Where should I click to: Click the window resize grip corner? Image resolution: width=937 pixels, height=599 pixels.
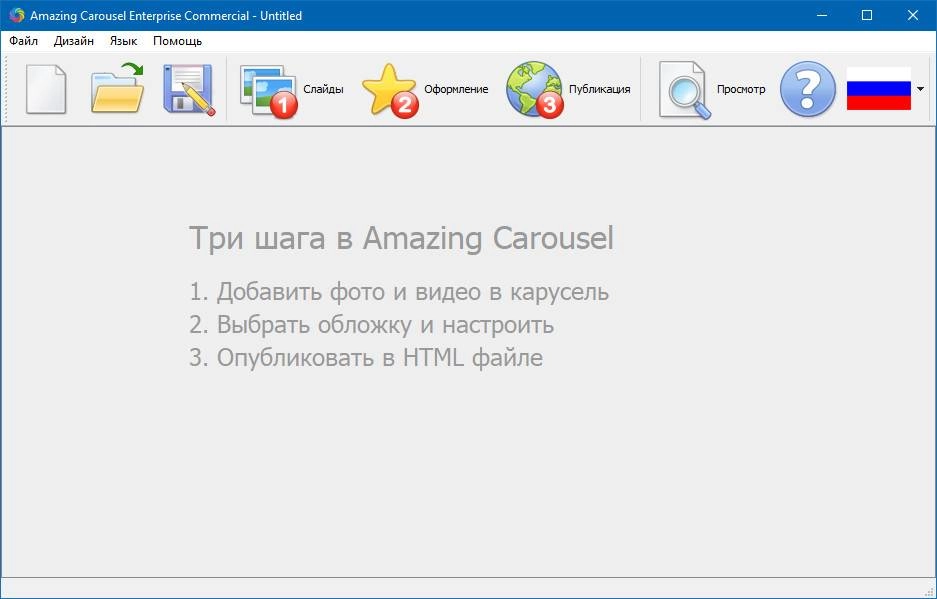[x=929, y=591]
